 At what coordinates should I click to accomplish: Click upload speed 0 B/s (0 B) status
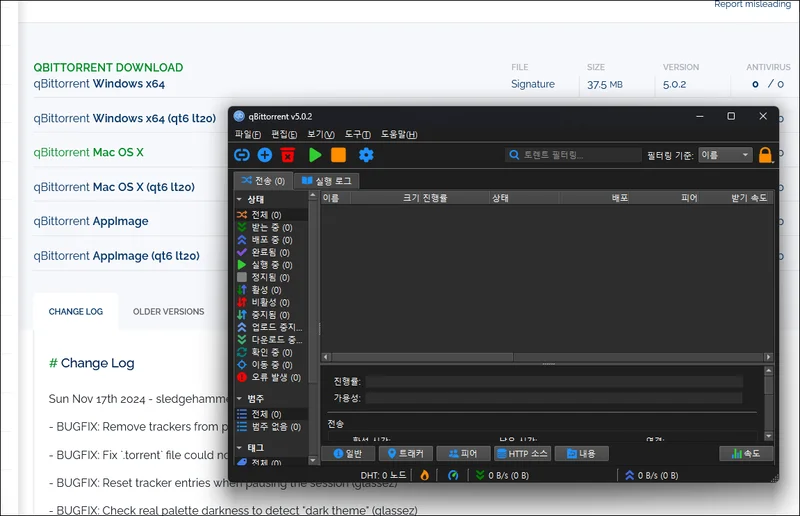click(652, 475)
